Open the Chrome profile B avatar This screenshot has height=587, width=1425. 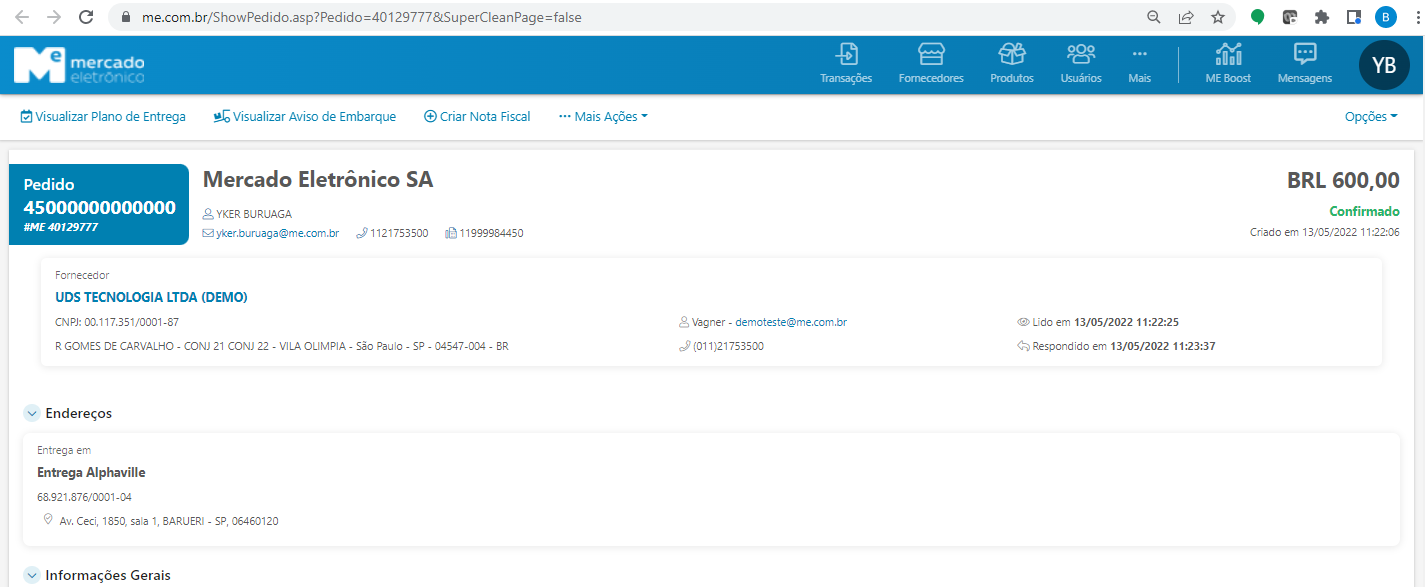point(1385,17)
